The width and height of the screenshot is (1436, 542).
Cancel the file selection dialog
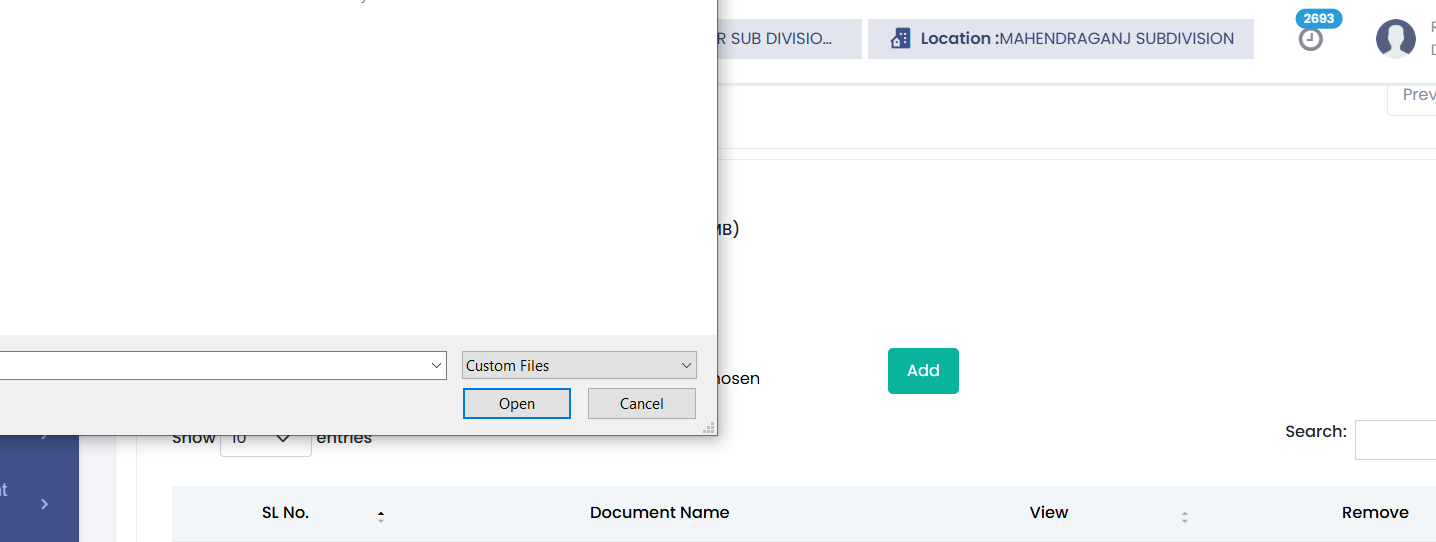[x=641, y=404]
